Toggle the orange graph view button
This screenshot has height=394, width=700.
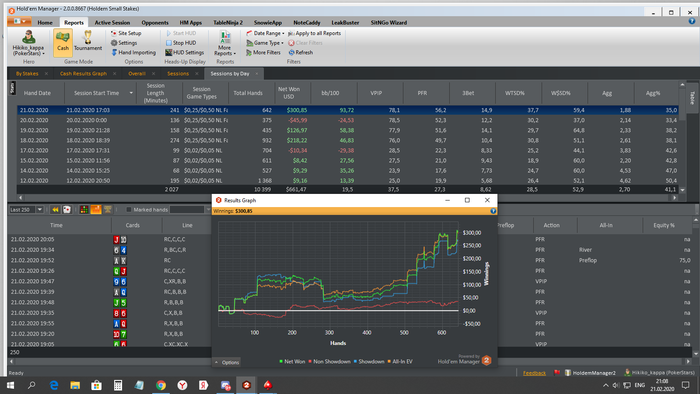tap(96, 209)
